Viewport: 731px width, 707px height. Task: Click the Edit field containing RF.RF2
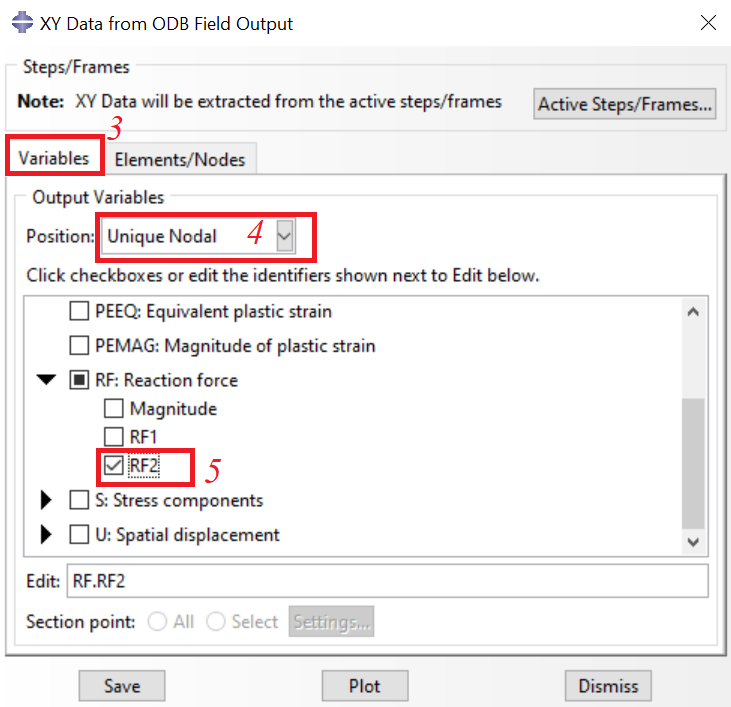[387, 581]
